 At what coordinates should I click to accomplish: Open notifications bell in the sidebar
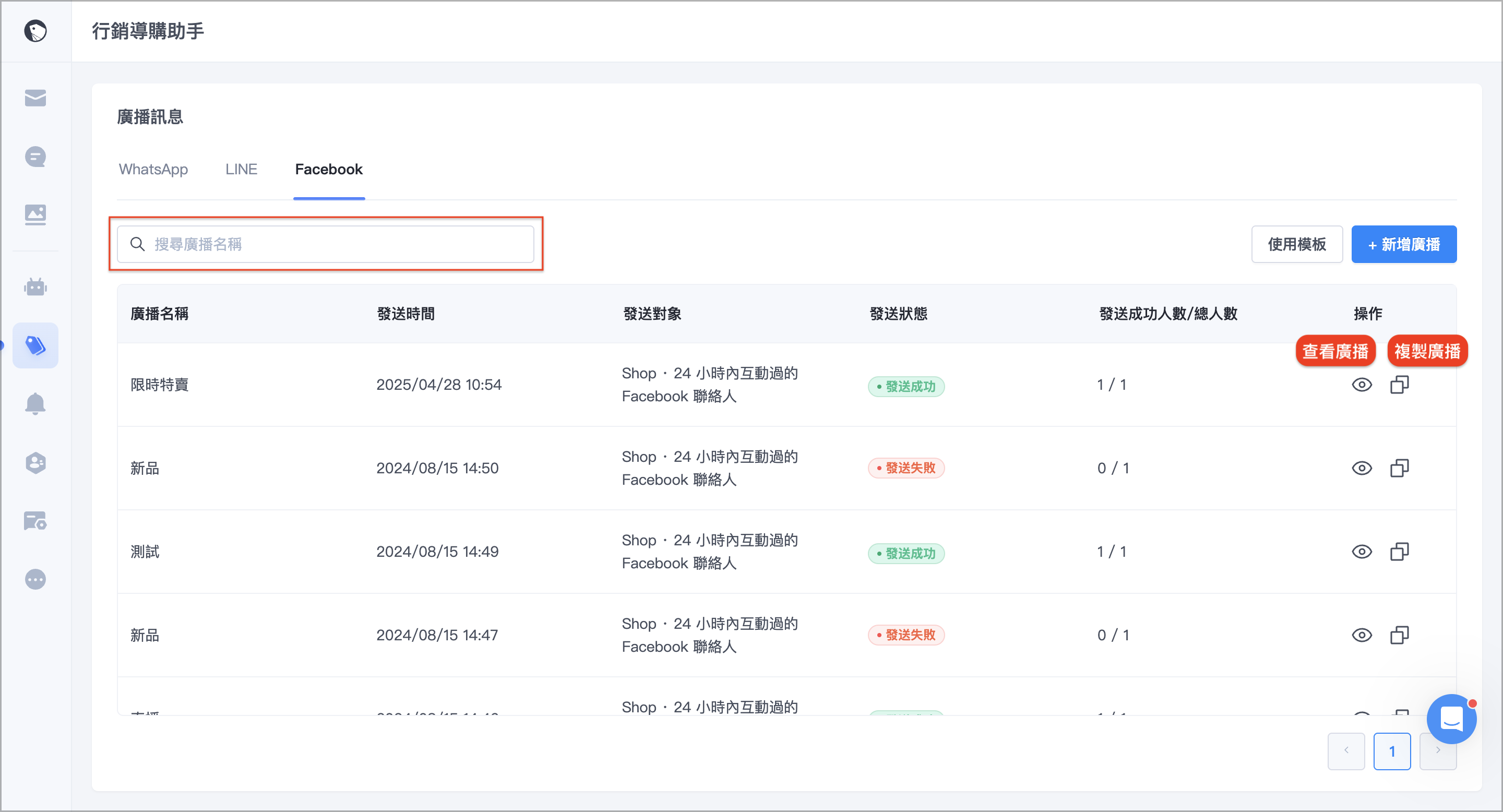click(35, 404)
